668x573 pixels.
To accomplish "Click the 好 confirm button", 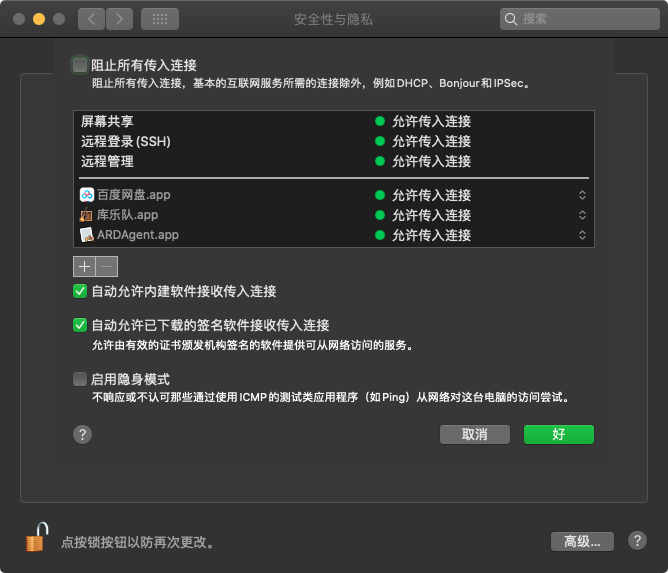I will [558, 434].
